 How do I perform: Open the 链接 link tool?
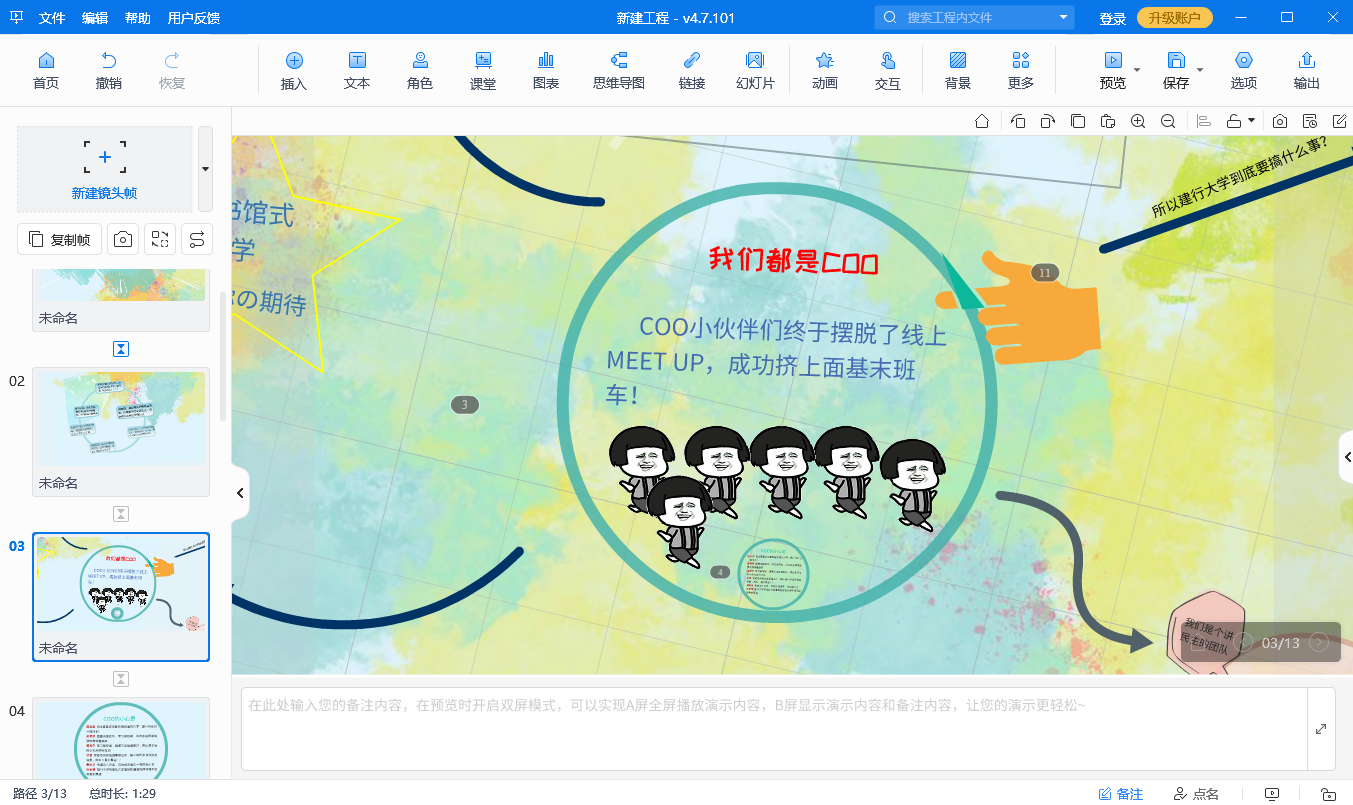pyautogui.click(x=692, y=71)
